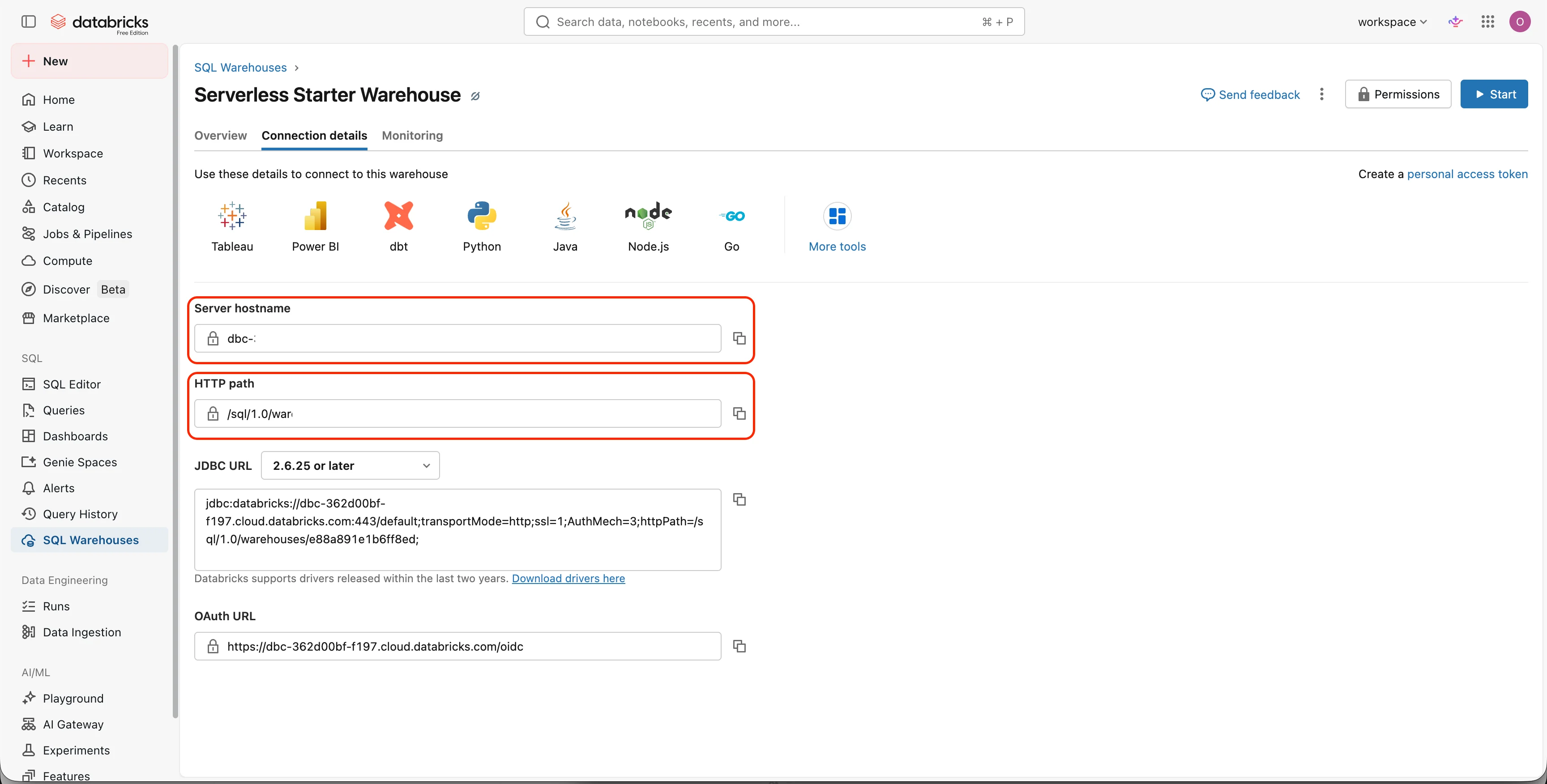Screen dimensions: 1547x784
Task: Switch to the Monitoring tab
Action: 412,136
